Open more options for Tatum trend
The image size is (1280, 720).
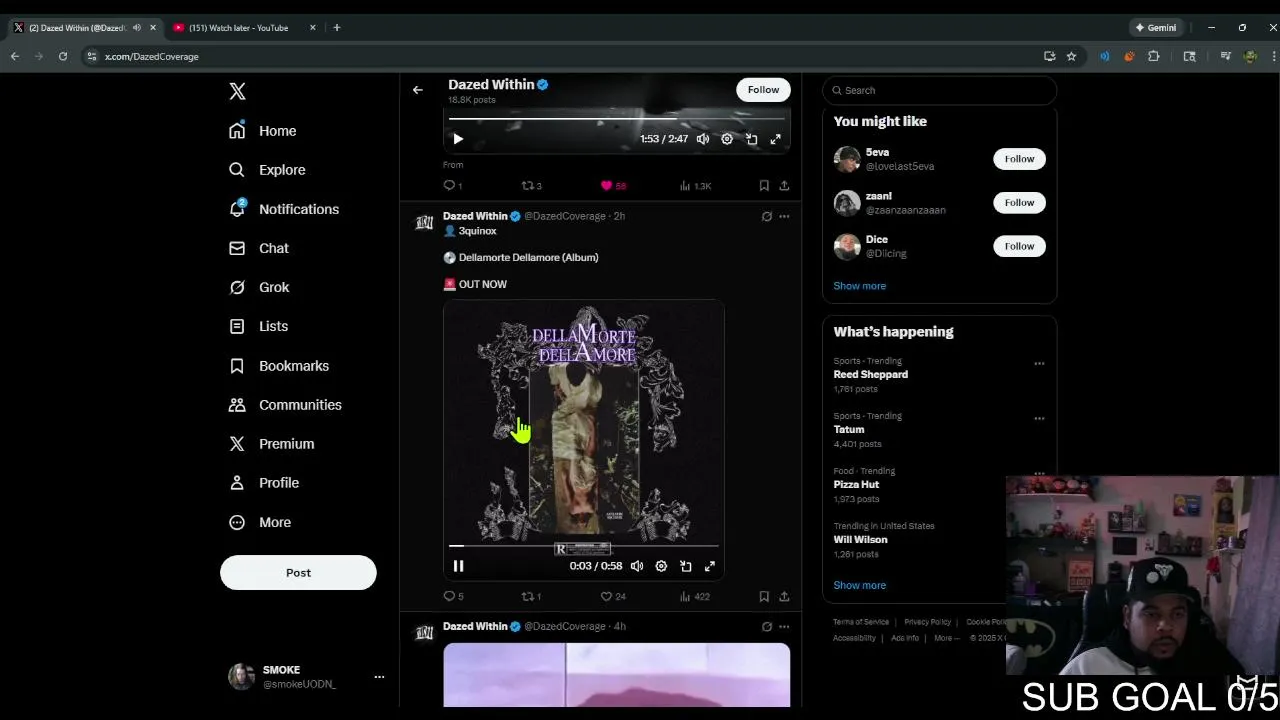point(1039,418)
